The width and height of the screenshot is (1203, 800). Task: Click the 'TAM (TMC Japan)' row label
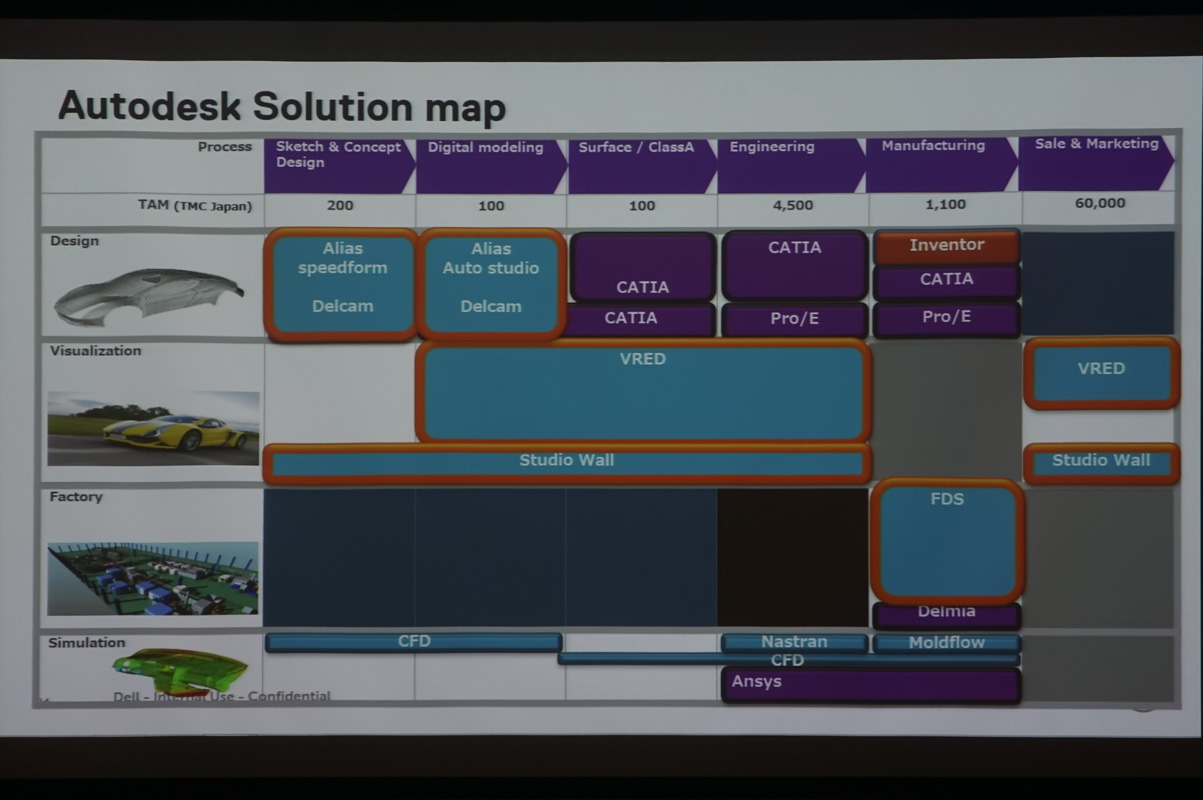(195, 205)
